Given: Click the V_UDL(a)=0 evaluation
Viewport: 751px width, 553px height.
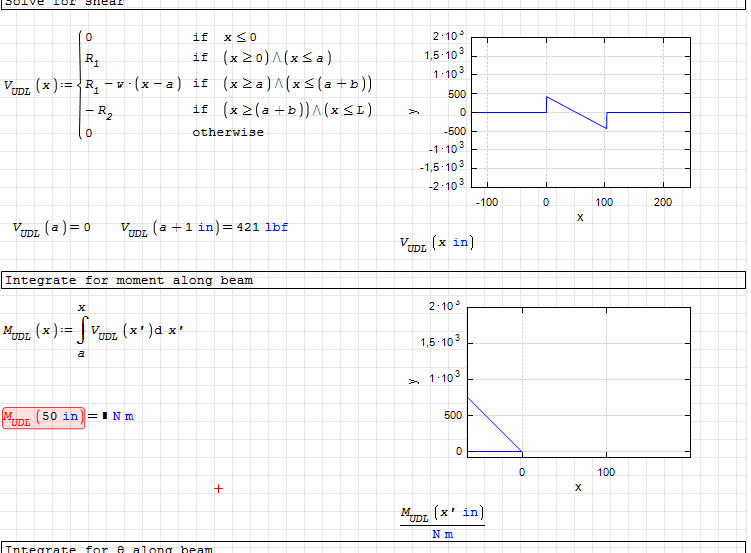Looking at the screenshot, I should 51,228.
